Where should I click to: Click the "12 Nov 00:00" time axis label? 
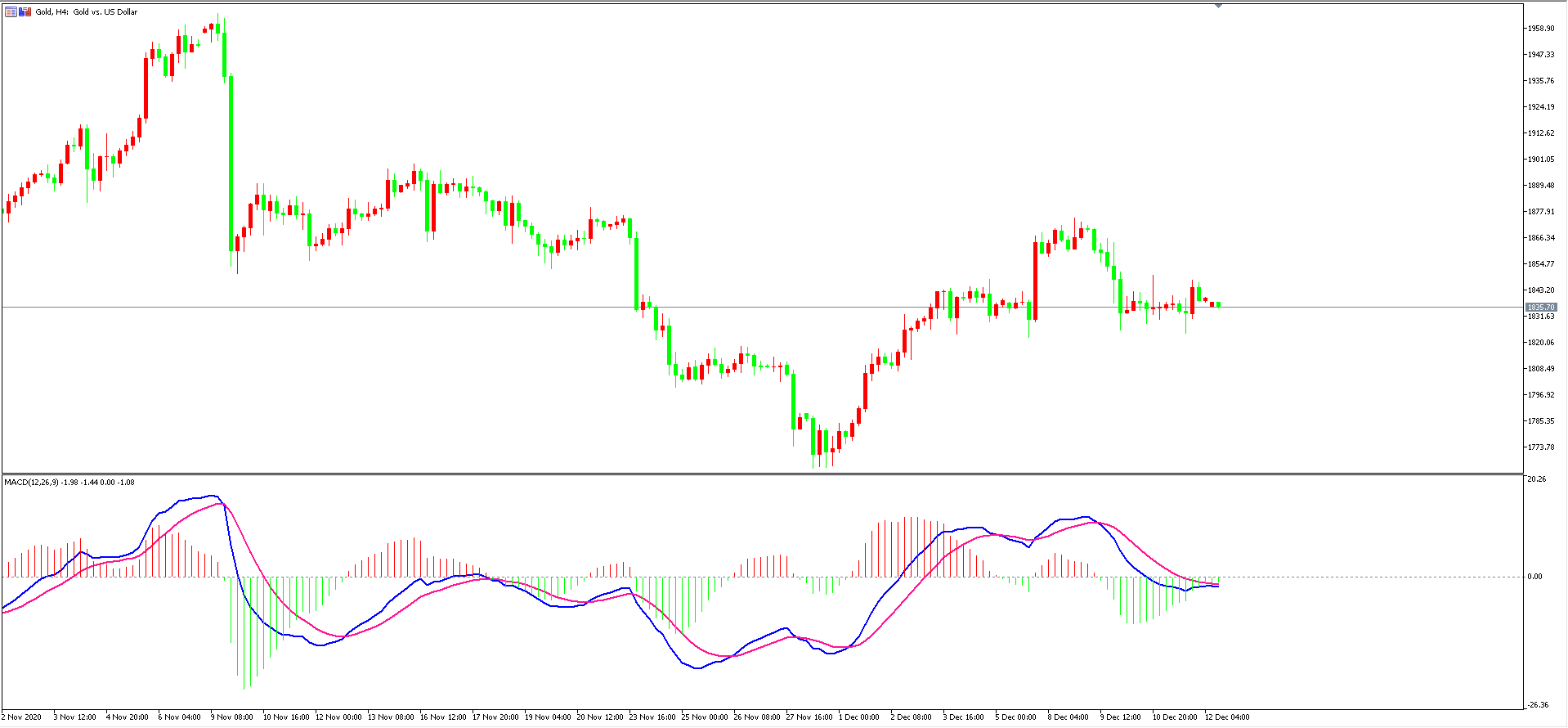338,717
